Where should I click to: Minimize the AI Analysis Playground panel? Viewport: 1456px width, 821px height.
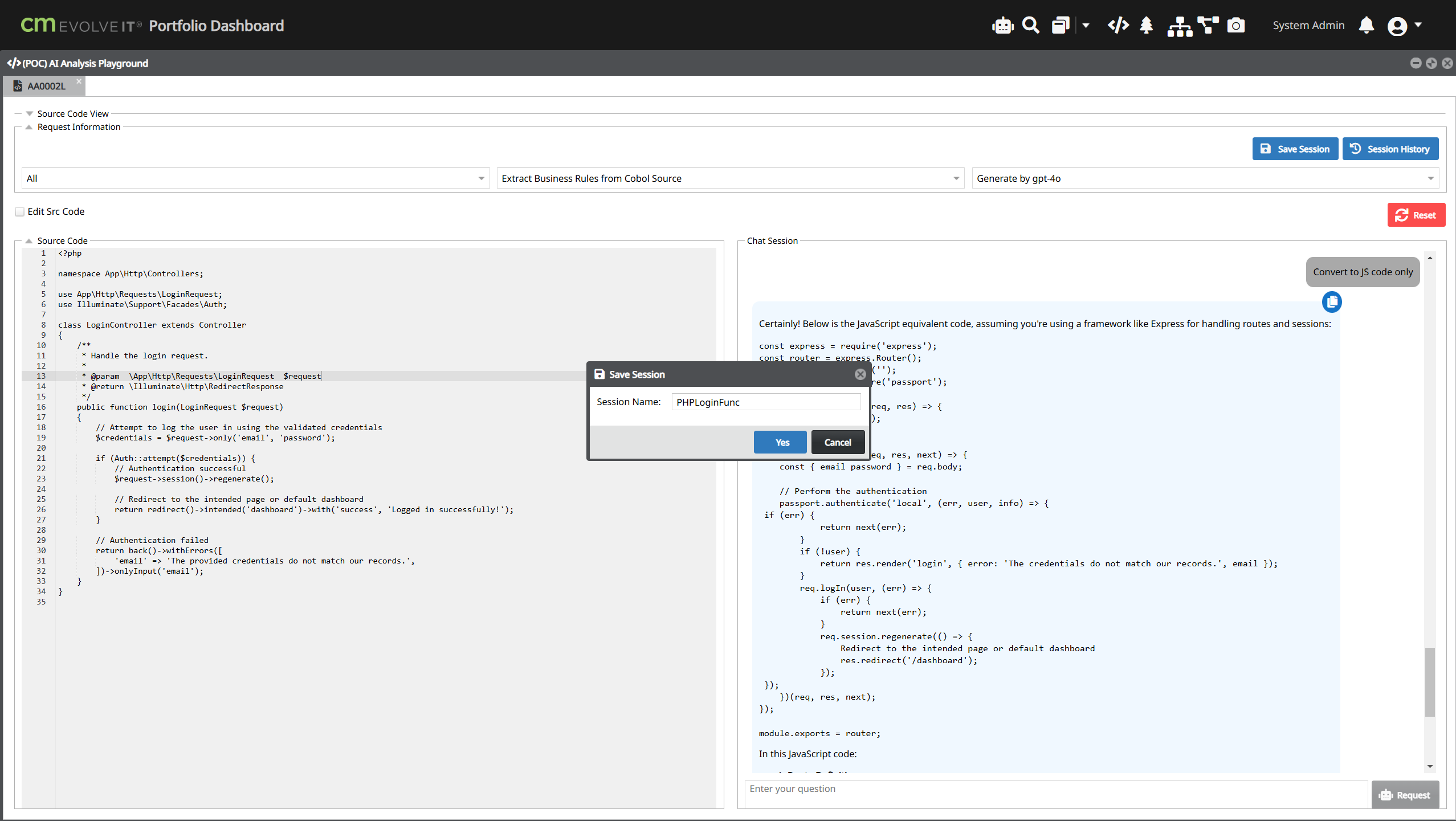pyautogui.click(x=1416, y=63)
